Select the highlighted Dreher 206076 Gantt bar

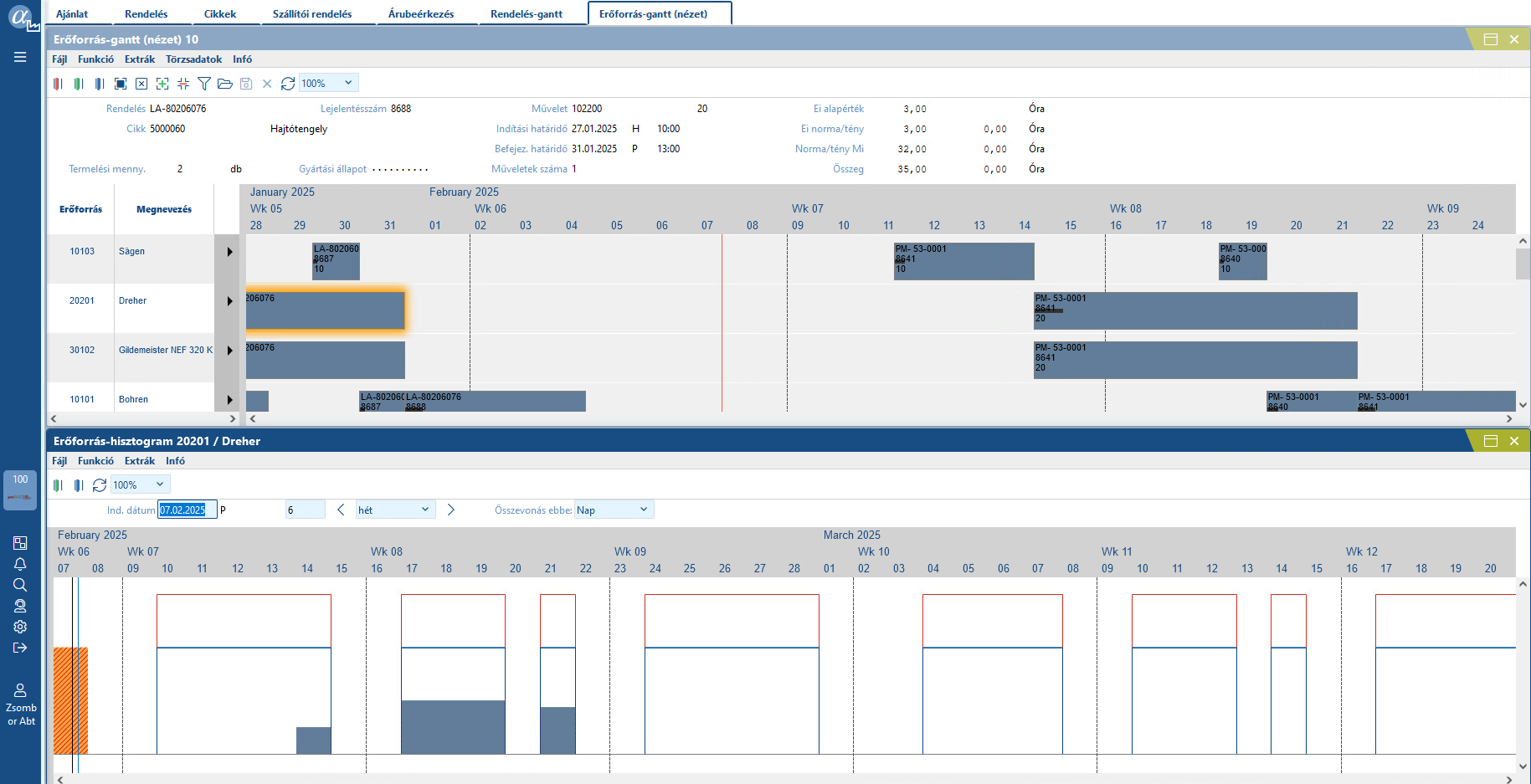tap(325, 310)
